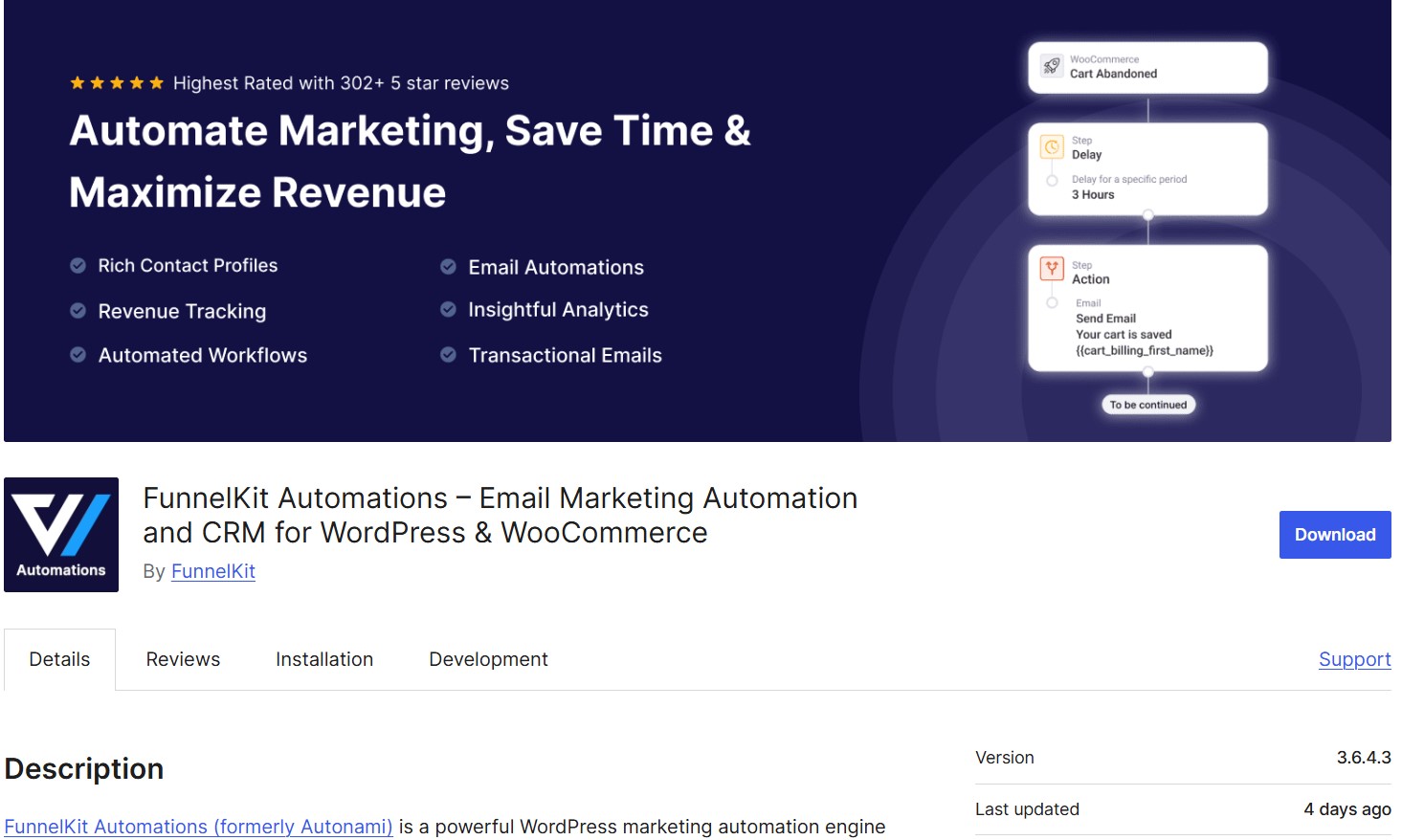Go to the Development tab
The height and width of the screenshot is (840, 1402).
pyautogui.click(x=488, y=659)
